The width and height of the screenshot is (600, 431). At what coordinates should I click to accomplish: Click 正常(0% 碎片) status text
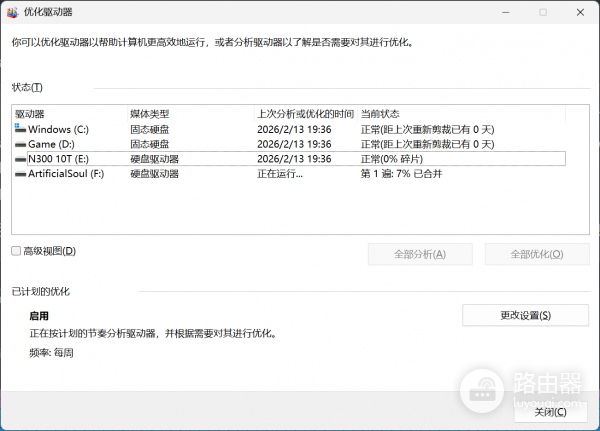pyautogui.click(x=391, y=159)
